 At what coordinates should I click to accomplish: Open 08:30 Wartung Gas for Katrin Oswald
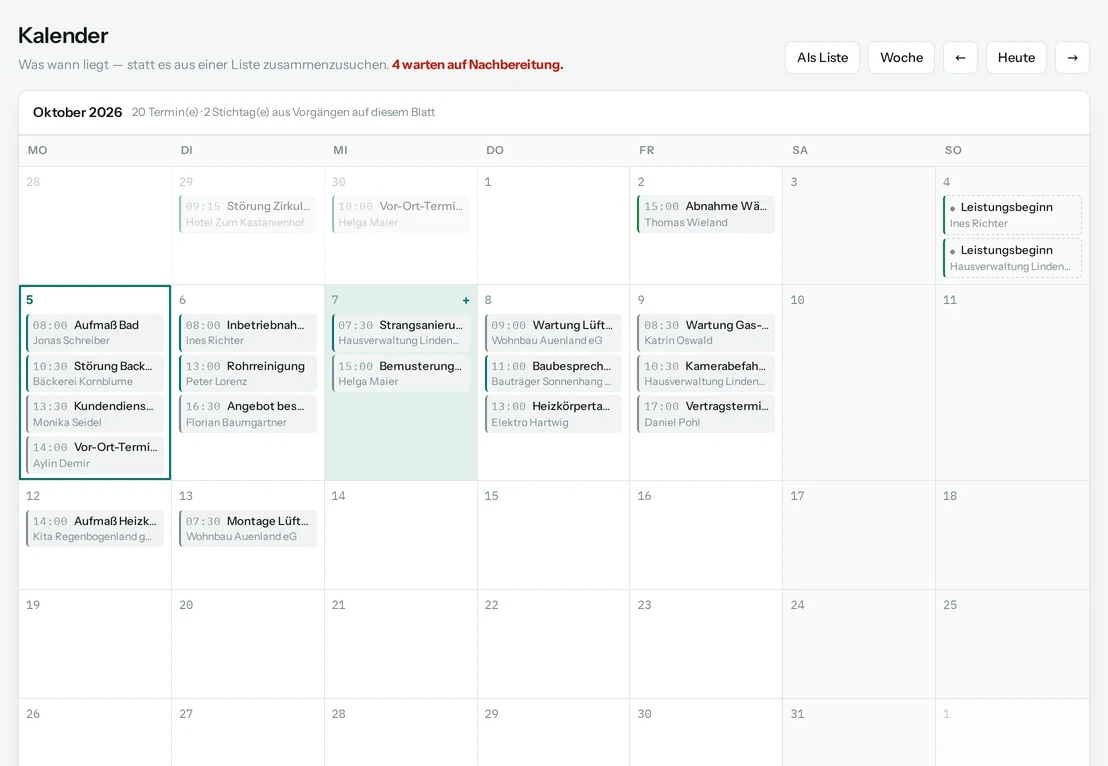[706, 332]
